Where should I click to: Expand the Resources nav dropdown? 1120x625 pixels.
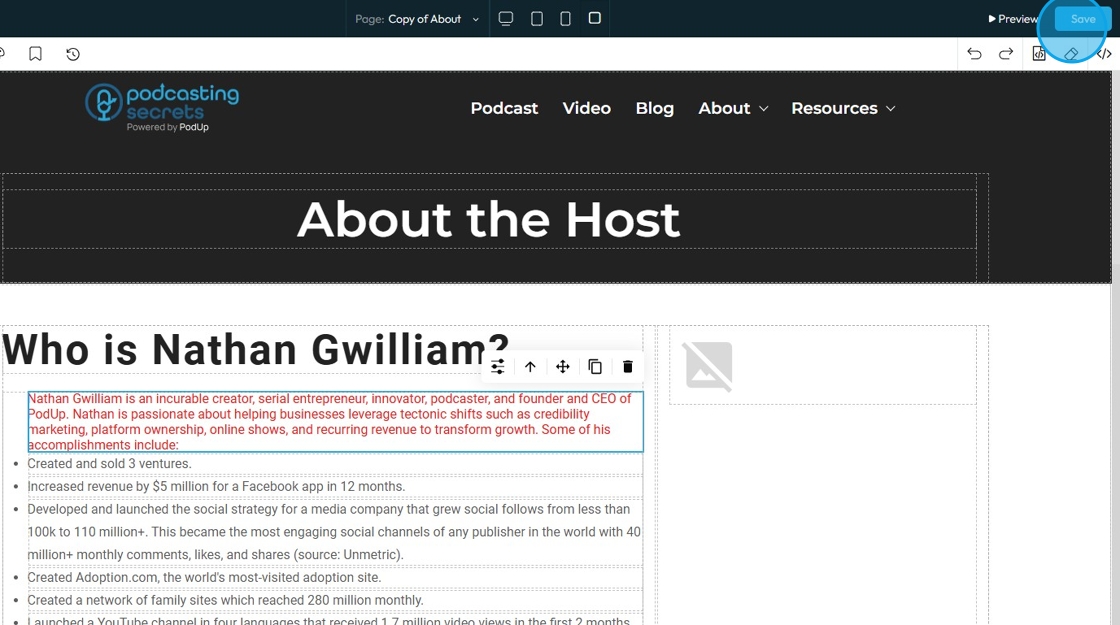pos(843,108)
